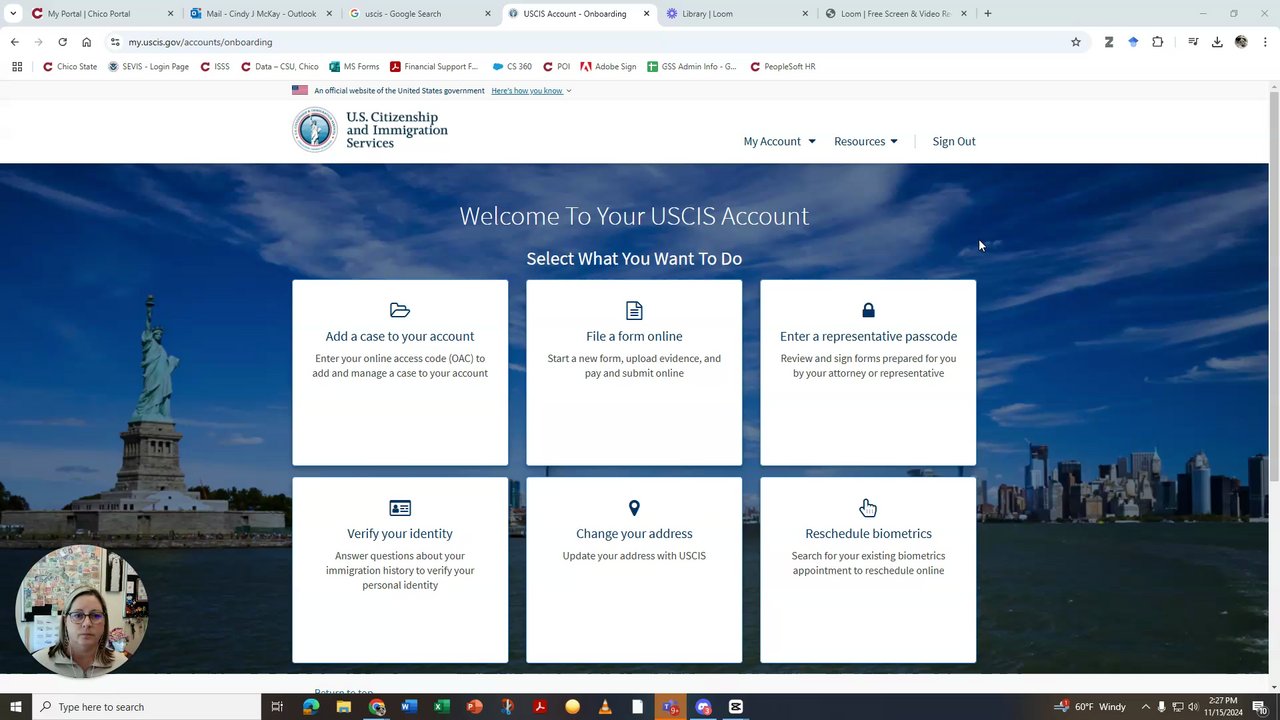Screen dimensions: 1280x720
Task: Switch to the Mail Outlook tab
Action: [x=260, y=14]
